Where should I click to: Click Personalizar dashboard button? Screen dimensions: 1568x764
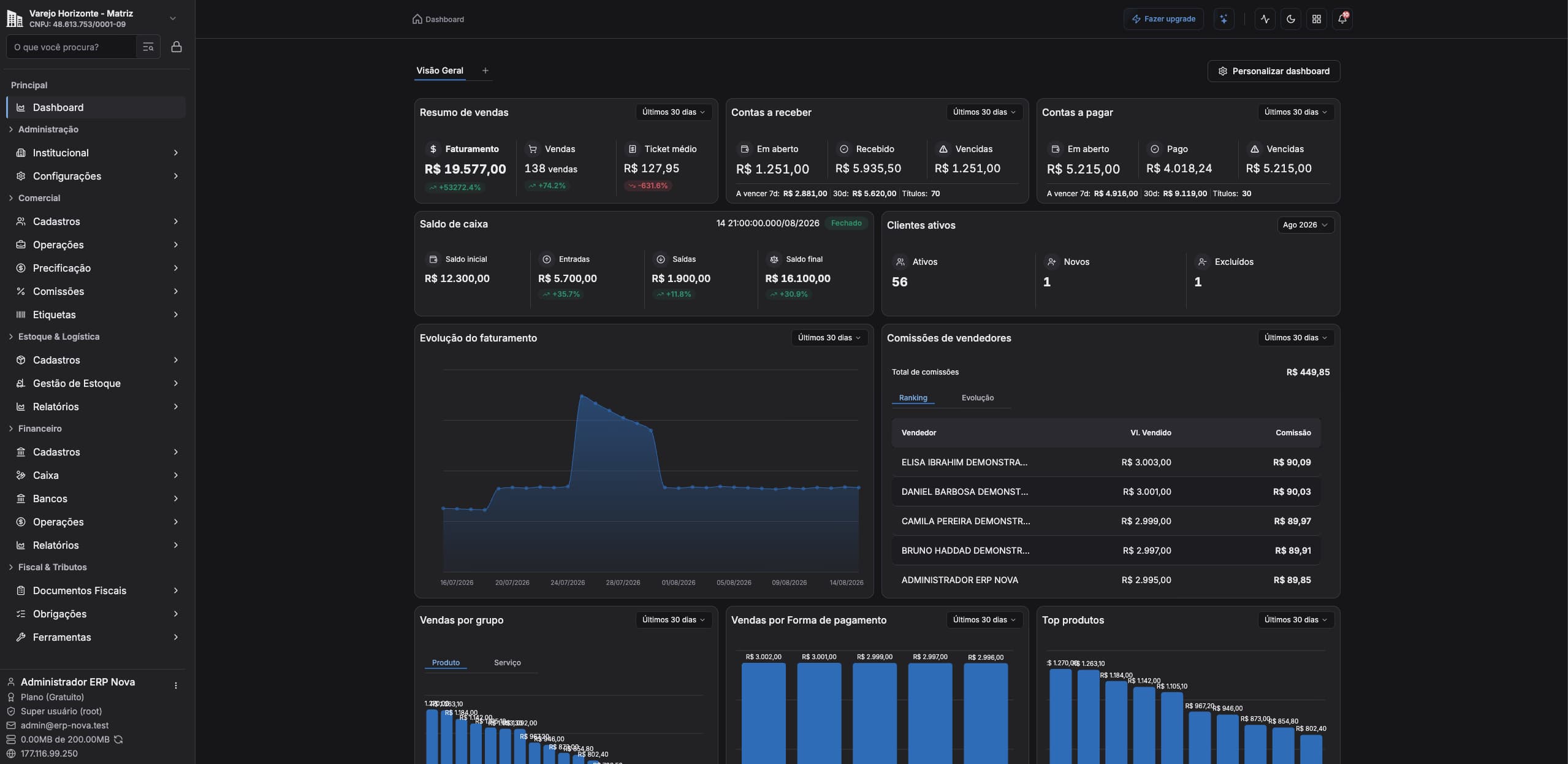[1274, 71]
